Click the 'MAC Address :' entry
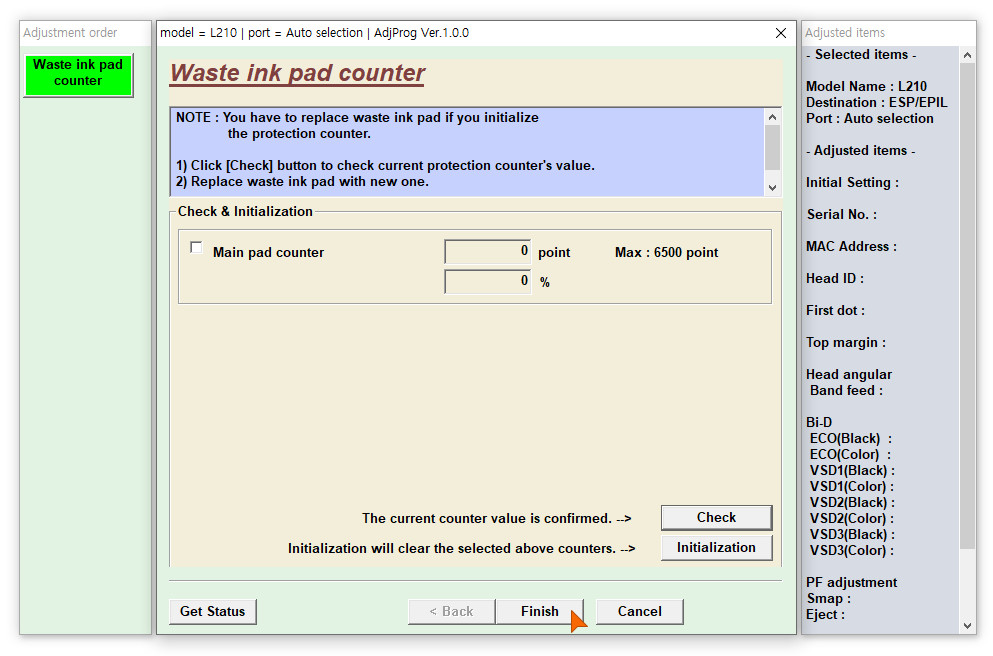This screenshot has width=993, height=656. coord(851,246)
